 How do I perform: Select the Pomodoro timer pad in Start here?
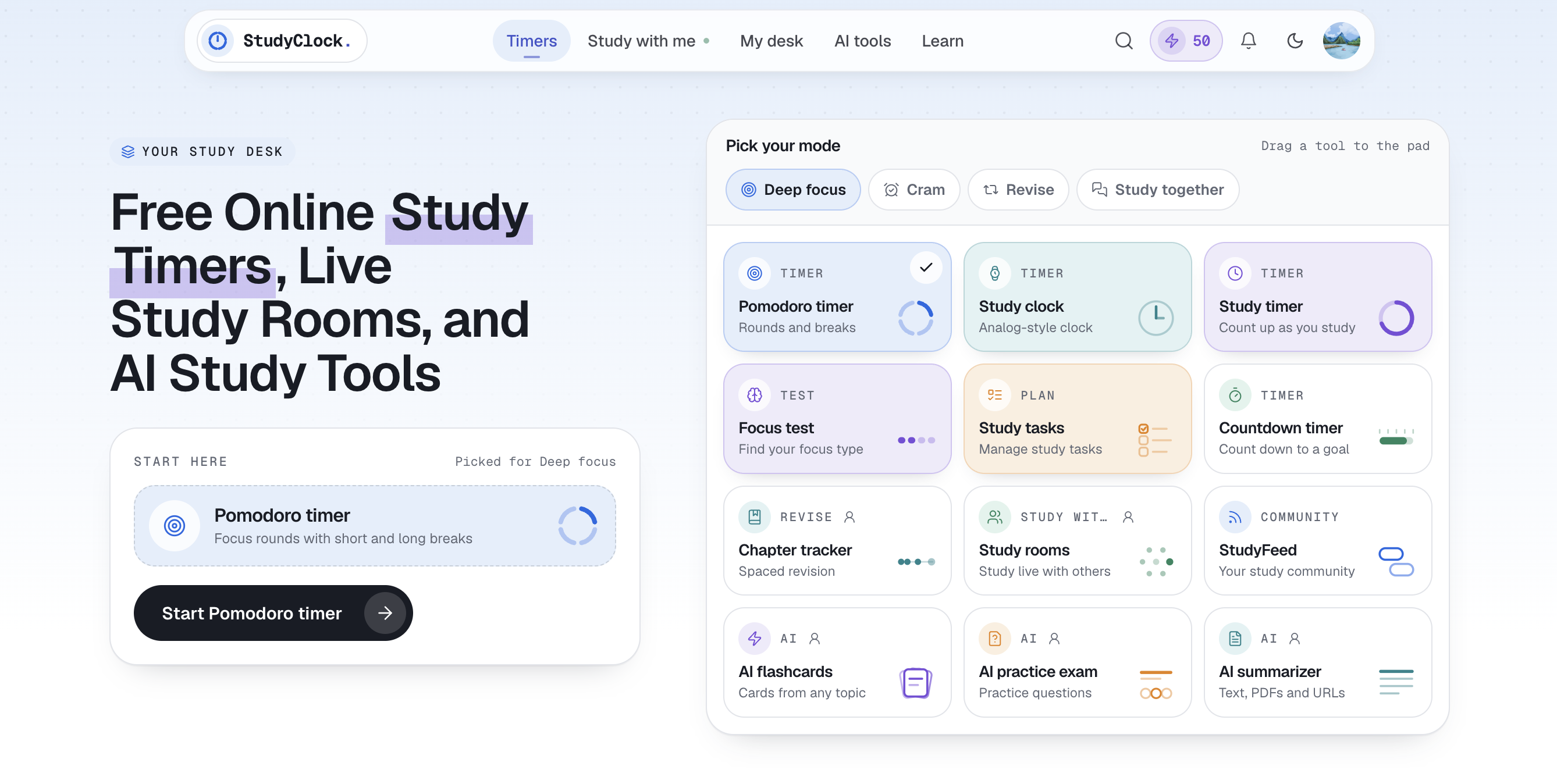[x=375, y=526]
